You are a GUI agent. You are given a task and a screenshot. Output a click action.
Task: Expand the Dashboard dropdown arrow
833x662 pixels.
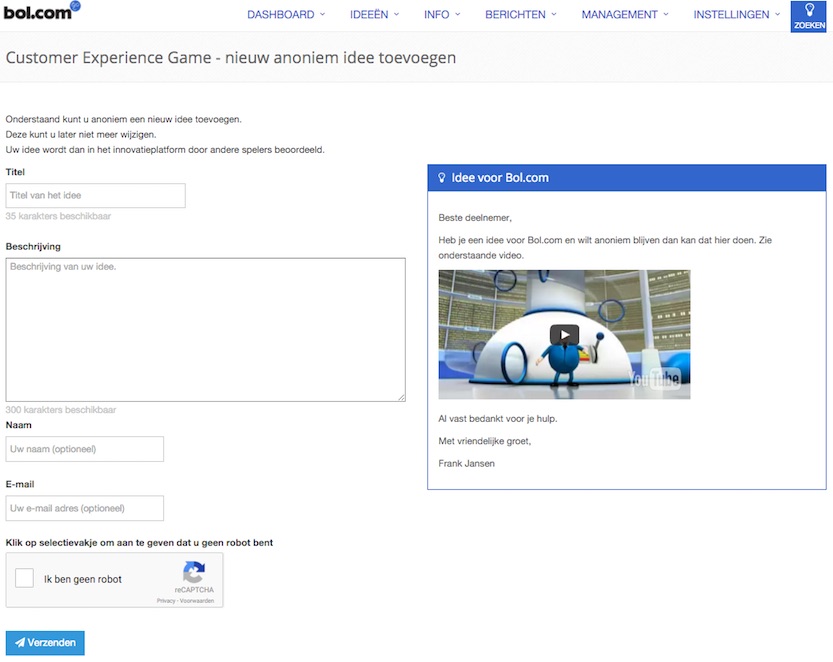322,14
